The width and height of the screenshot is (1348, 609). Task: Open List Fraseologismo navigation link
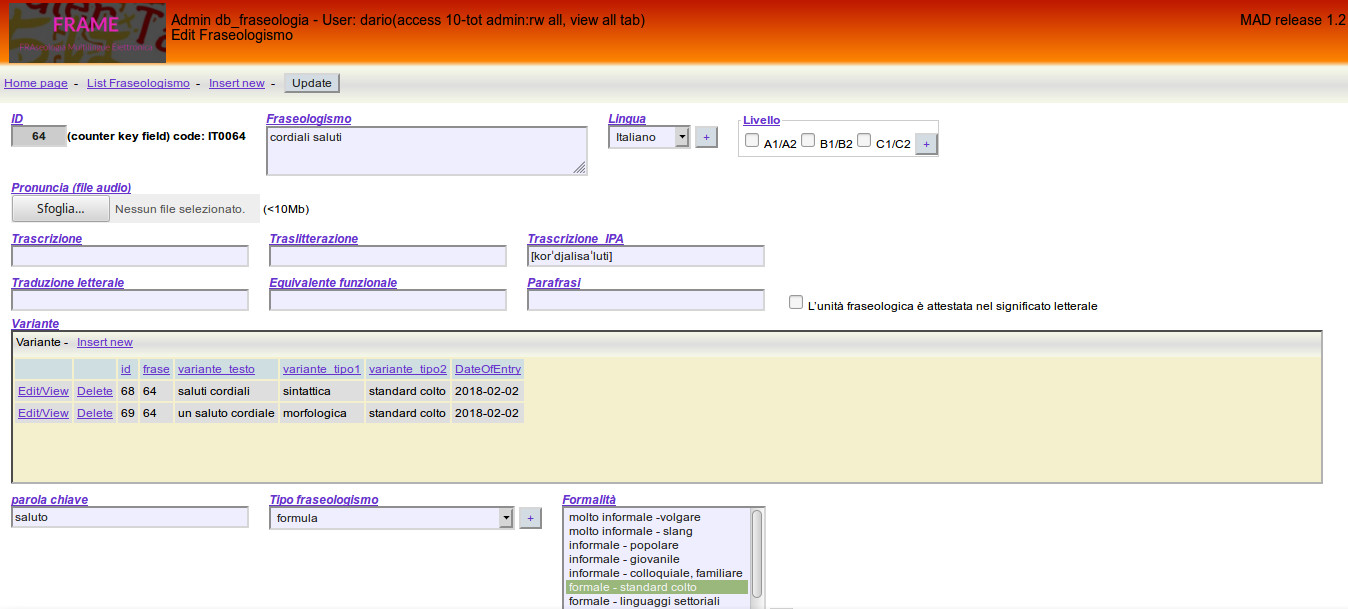[138, 83]
